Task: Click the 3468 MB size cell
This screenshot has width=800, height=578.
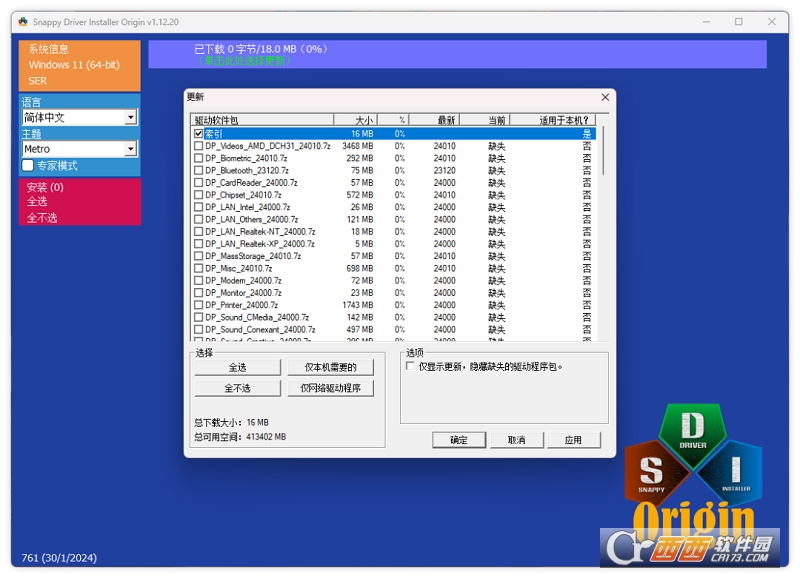Action: click(358, 146)
